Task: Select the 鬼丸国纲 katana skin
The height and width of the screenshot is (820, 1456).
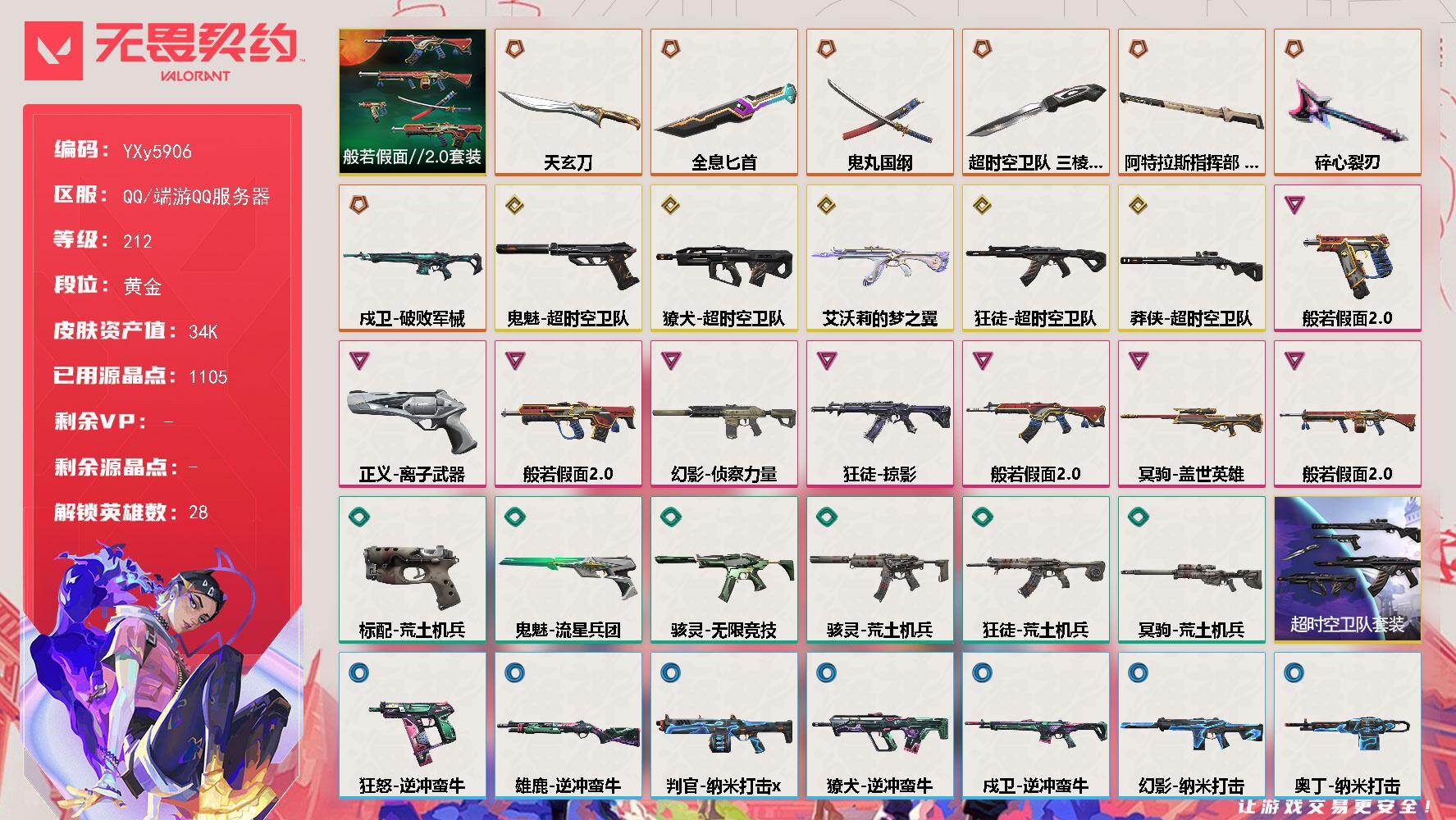Action: [879, 102]
